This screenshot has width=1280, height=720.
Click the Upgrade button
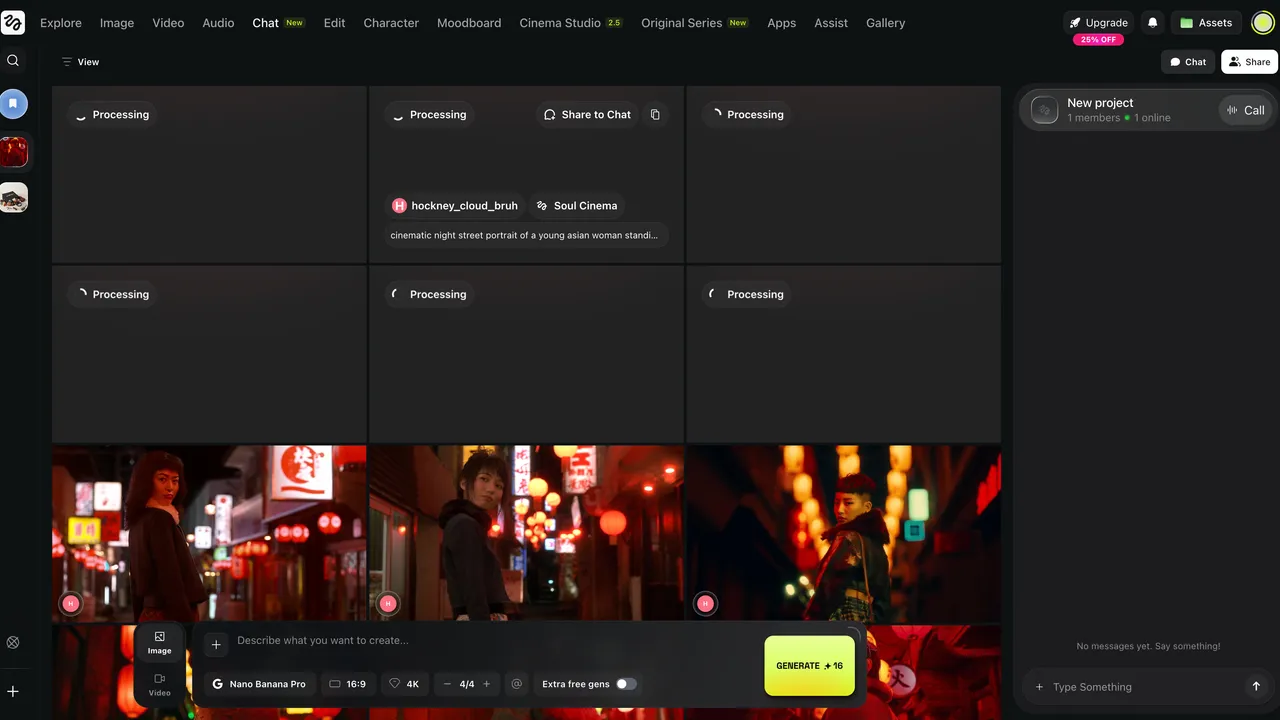tap(1099, 22)
